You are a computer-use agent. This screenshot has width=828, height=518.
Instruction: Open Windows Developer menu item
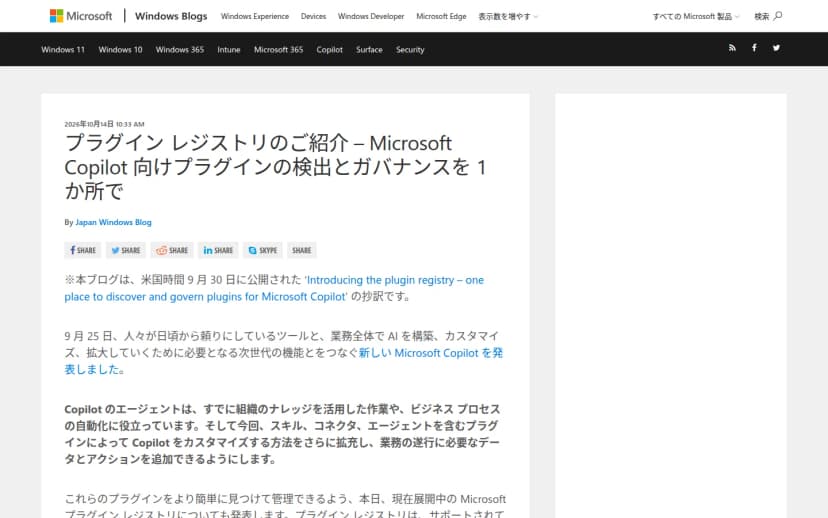tap(371, 16)
